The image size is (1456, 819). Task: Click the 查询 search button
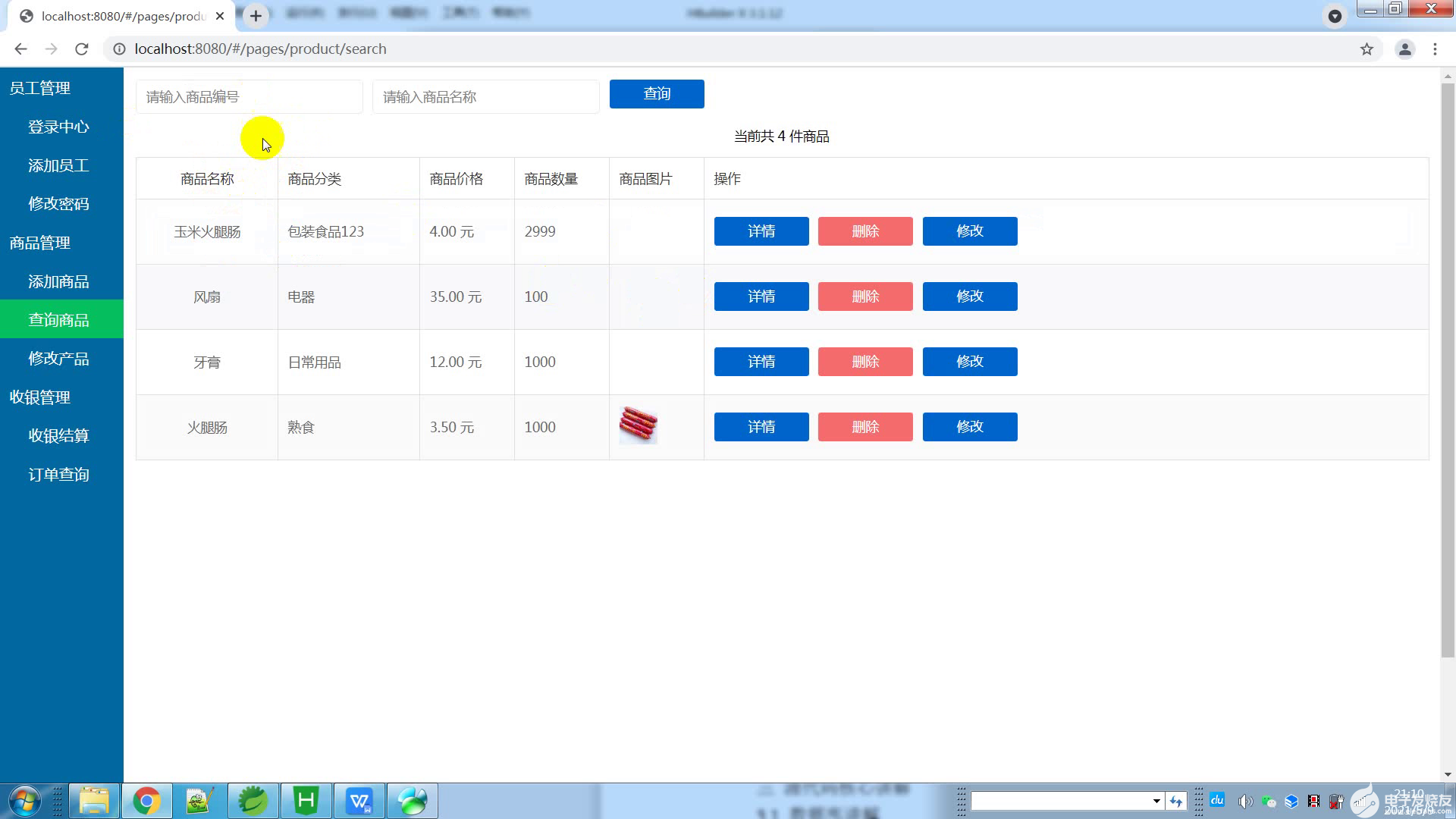657,94
